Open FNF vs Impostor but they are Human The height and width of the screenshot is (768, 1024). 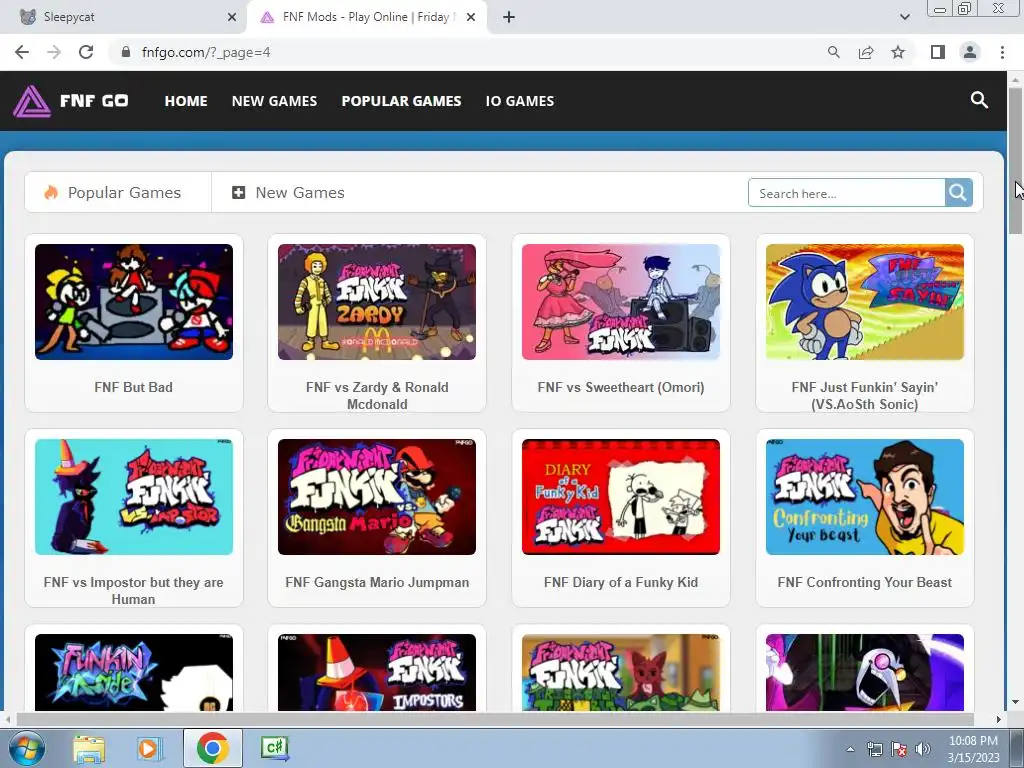click(134, 590)
